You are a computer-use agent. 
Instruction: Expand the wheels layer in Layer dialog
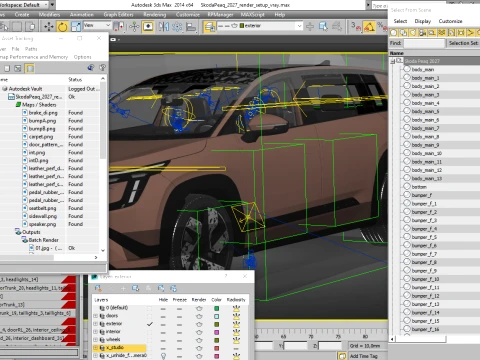95,340
